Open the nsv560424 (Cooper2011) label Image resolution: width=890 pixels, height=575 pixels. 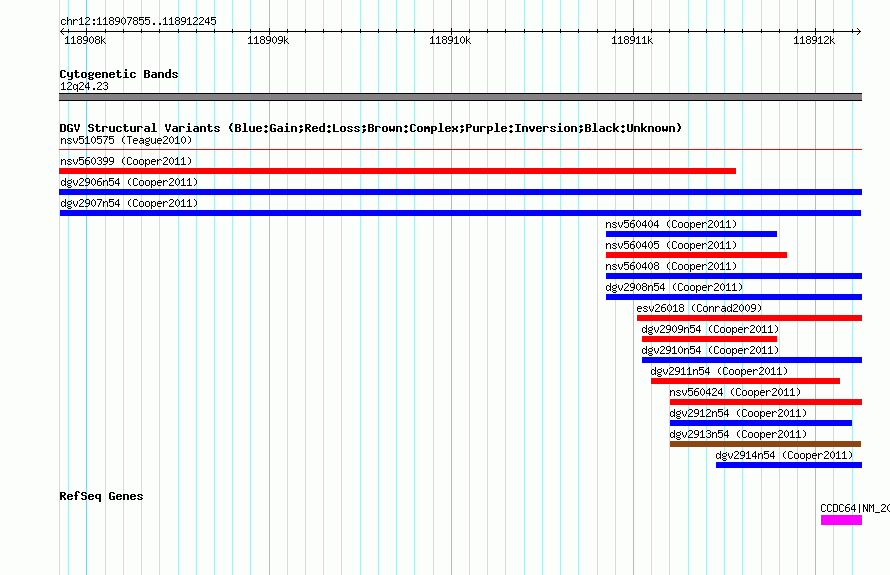[735, 392]
